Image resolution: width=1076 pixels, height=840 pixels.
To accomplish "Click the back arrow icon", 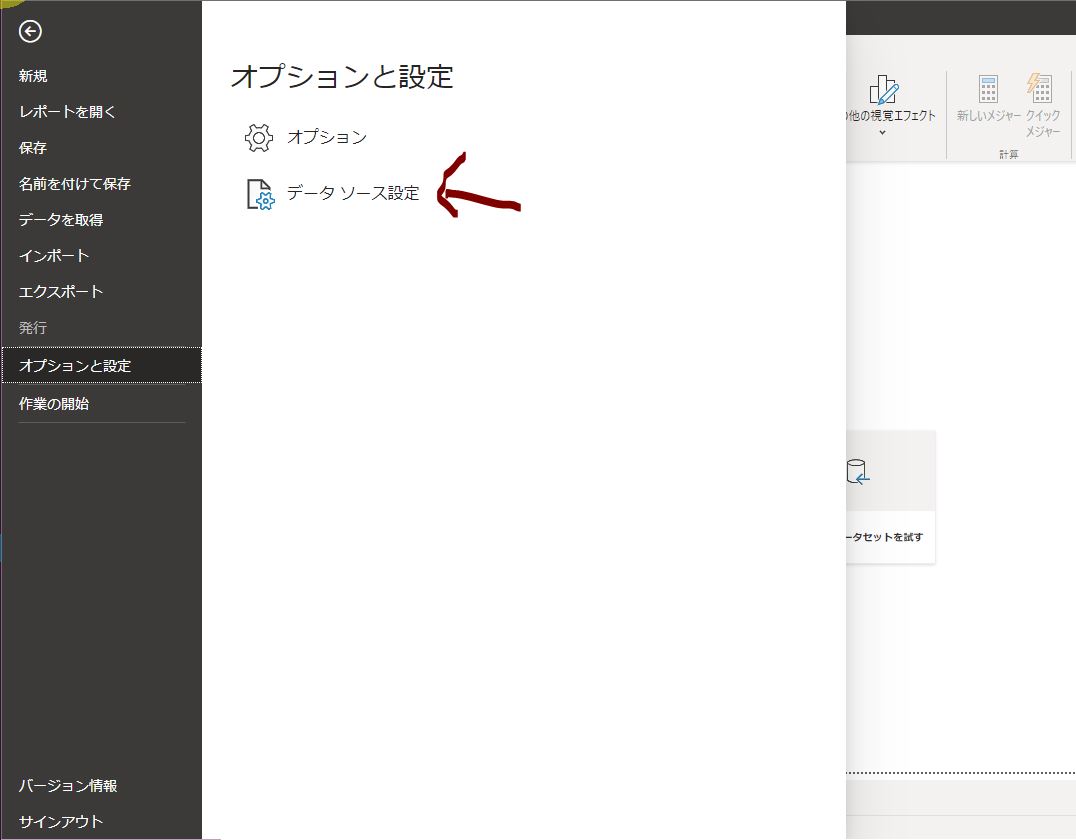I will (30, 32).
